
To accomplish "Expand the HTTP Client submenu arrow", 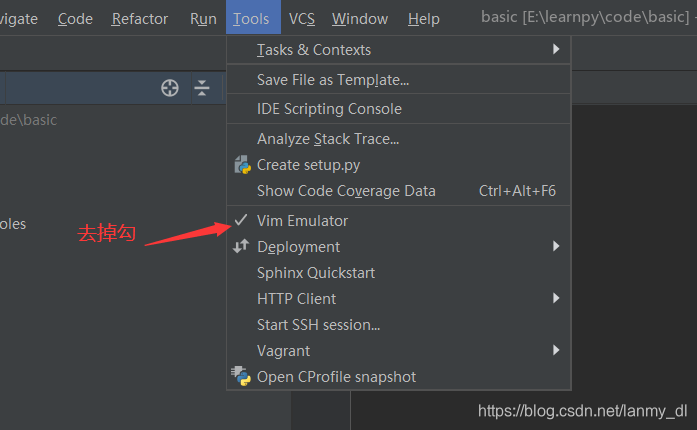I will click(556, 298).
